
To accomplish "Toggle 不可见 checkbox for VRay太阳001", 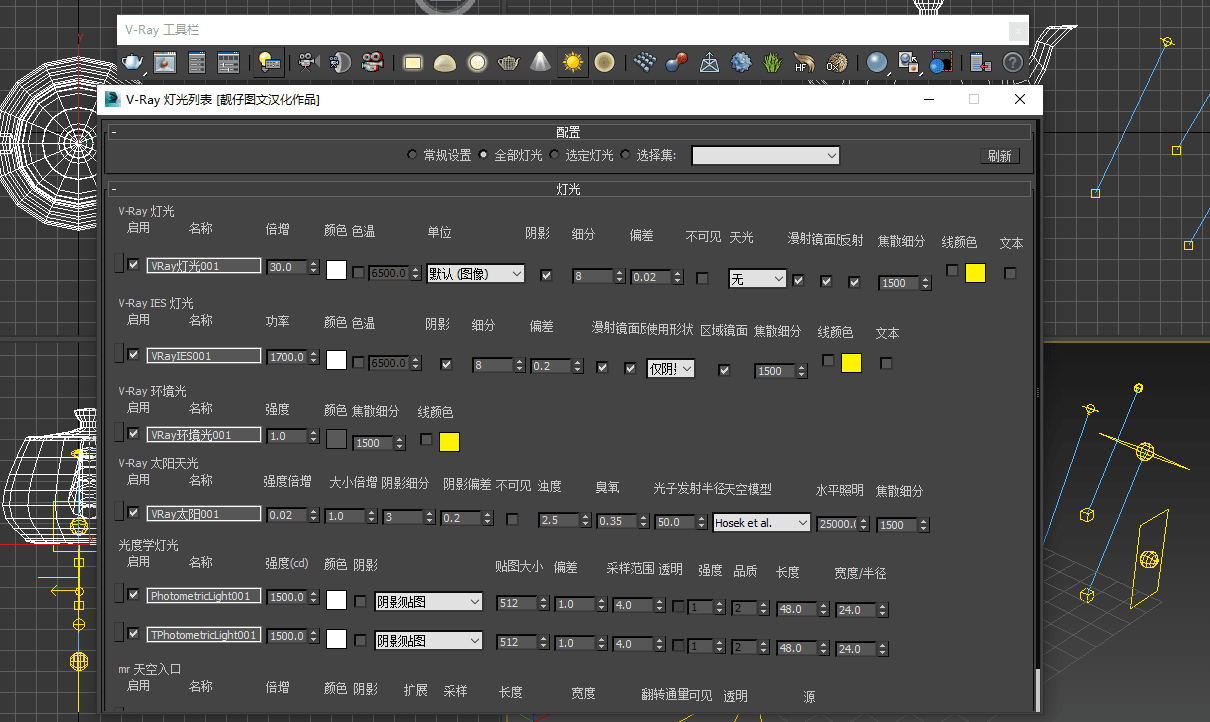I will coord(513,519).
